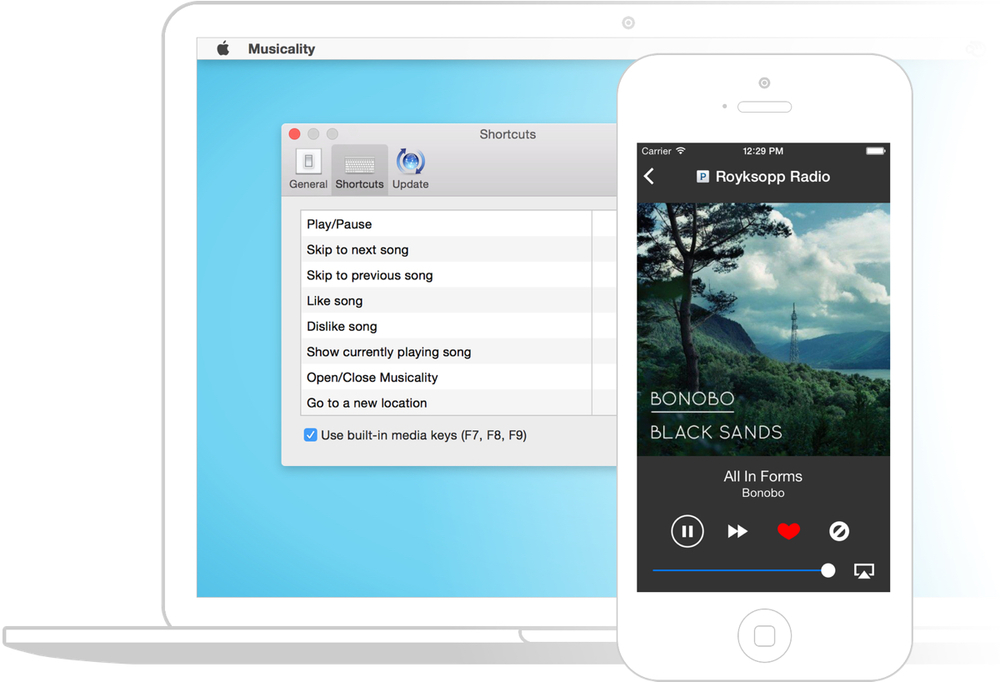The width and height of the screenshot is (1000, 682).
Task: Open the Musicality app menu
Action: [281, 49]
